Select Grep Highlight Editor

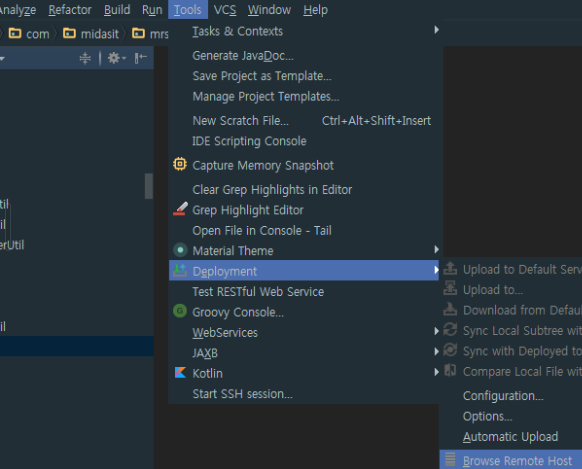point(306,210)
